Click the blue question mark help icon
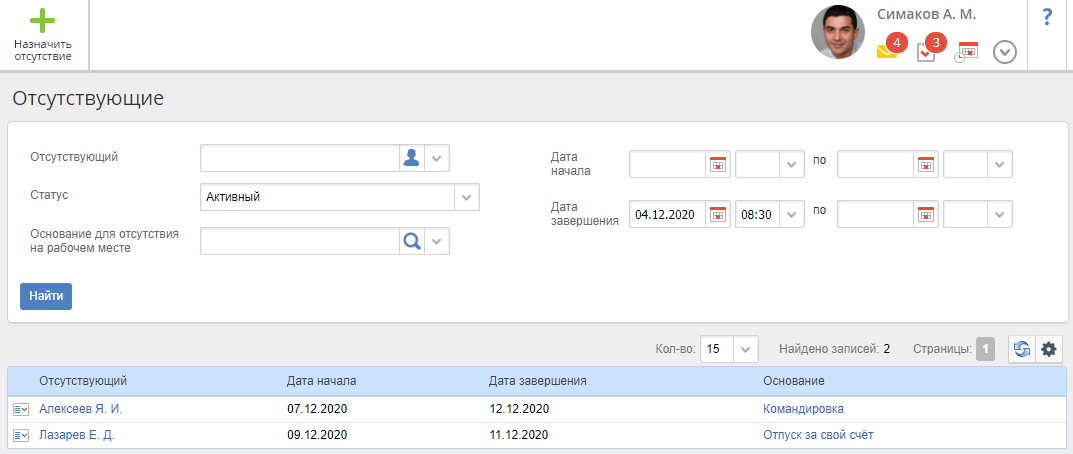 (1047, 17)
